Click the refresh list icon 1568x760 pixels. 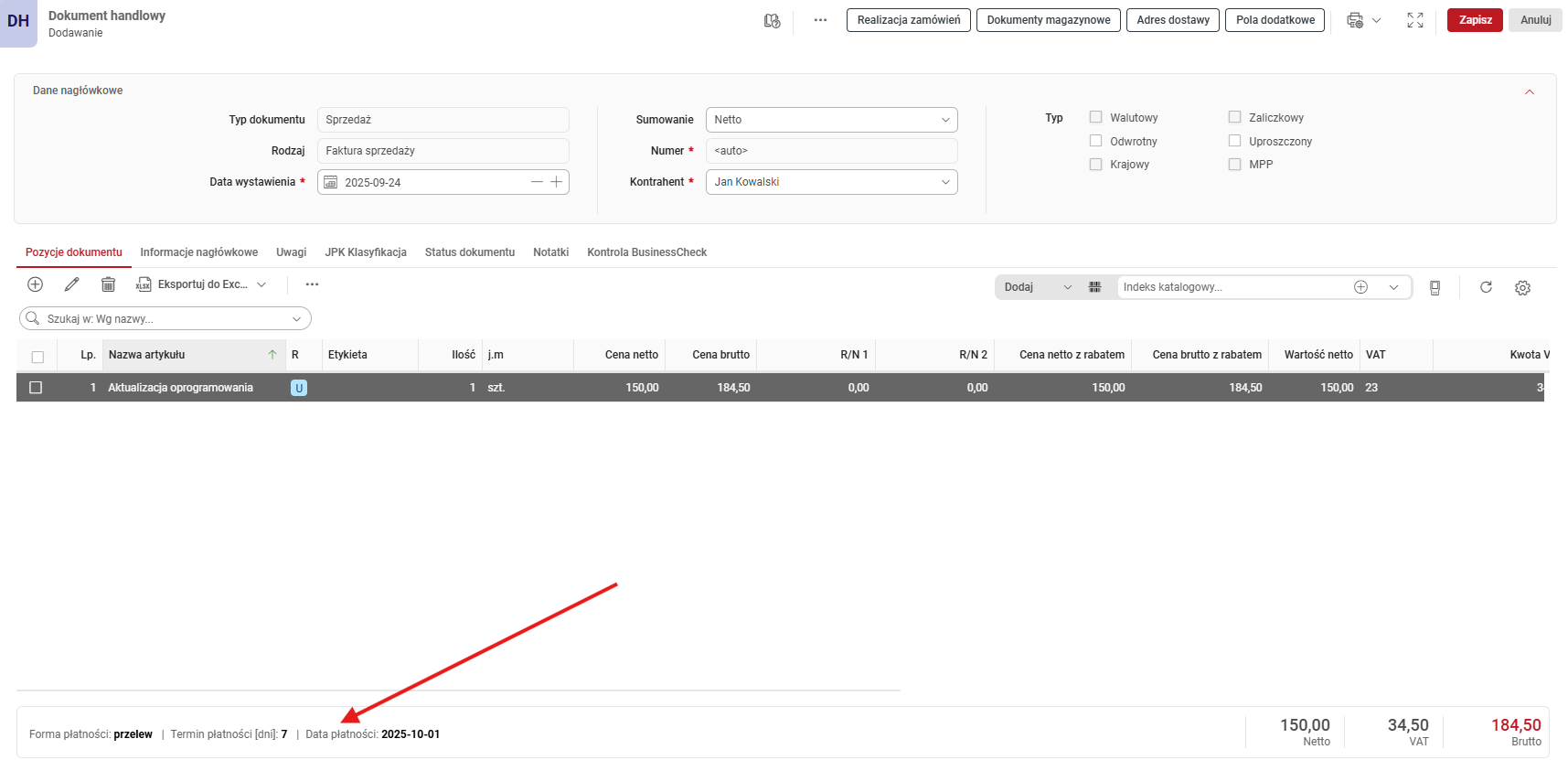[1486, 287]
